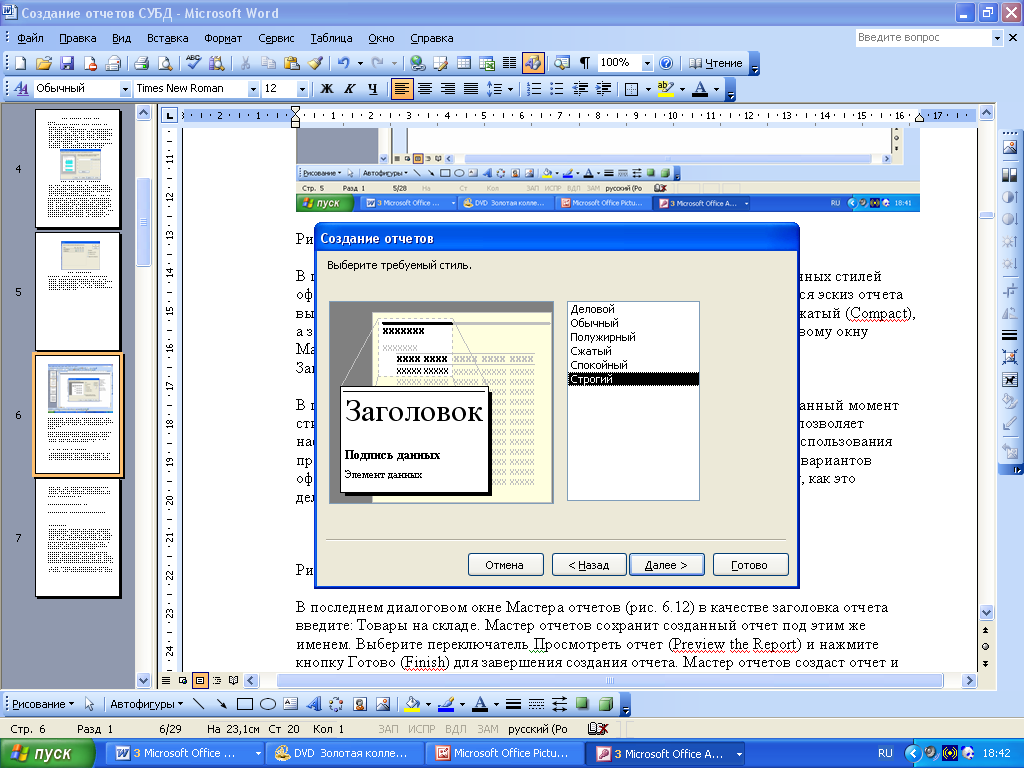The height and width of the screenshot is (768, 1024).
Task: Open the Times New Roman font dropdown
Action: pos(253,89)
